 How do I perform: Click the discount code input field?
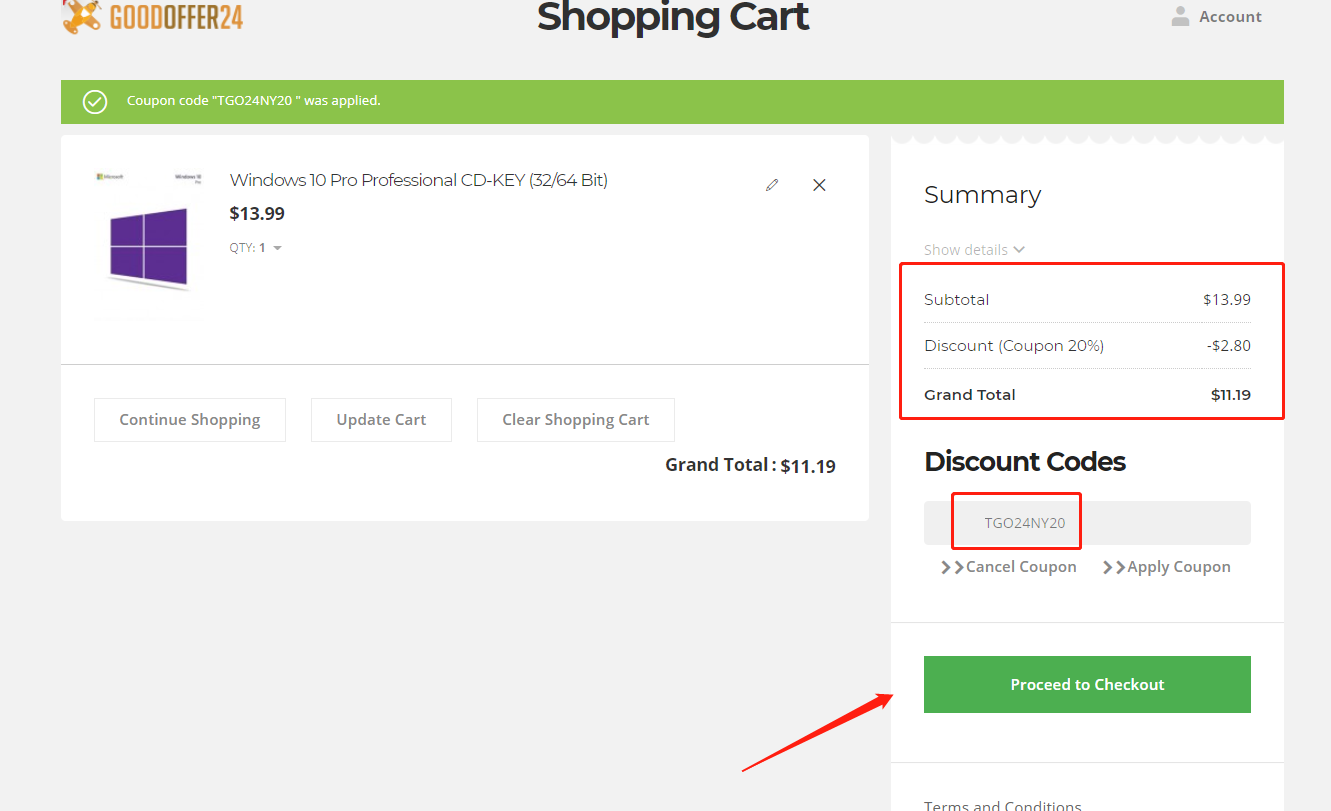[1087, 523]
